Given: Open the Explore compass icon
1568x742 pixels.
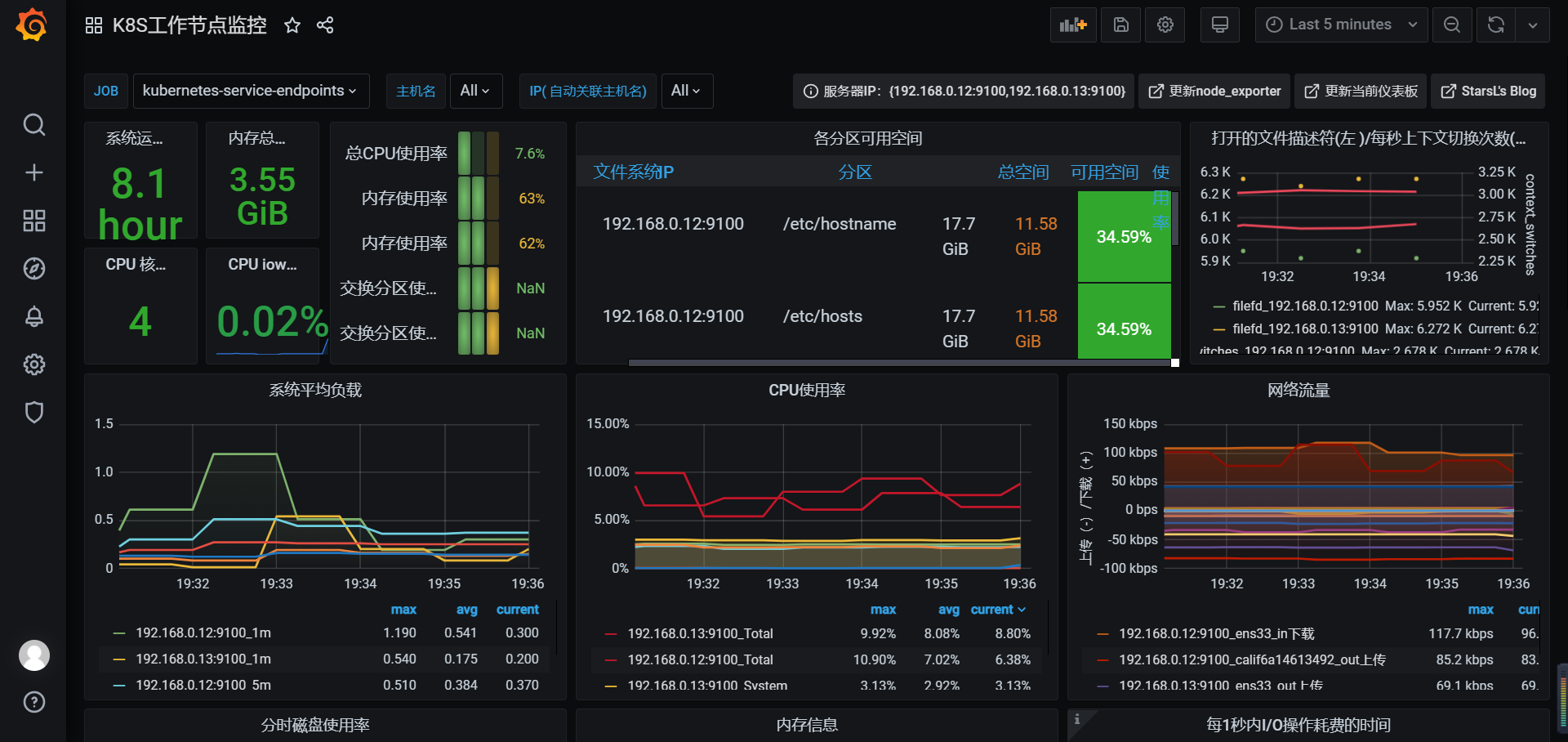Looking at the screenshot, I should pos(33,268).
